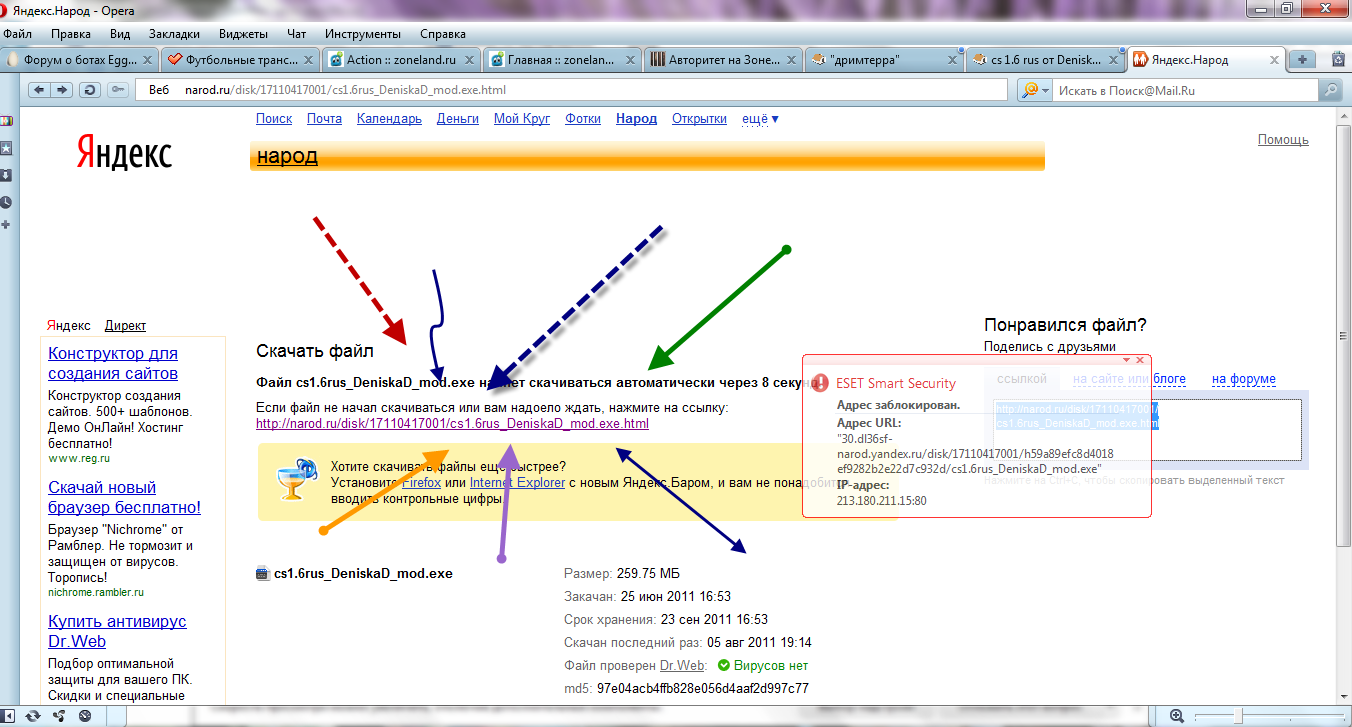Open the Открытки link

699,119
